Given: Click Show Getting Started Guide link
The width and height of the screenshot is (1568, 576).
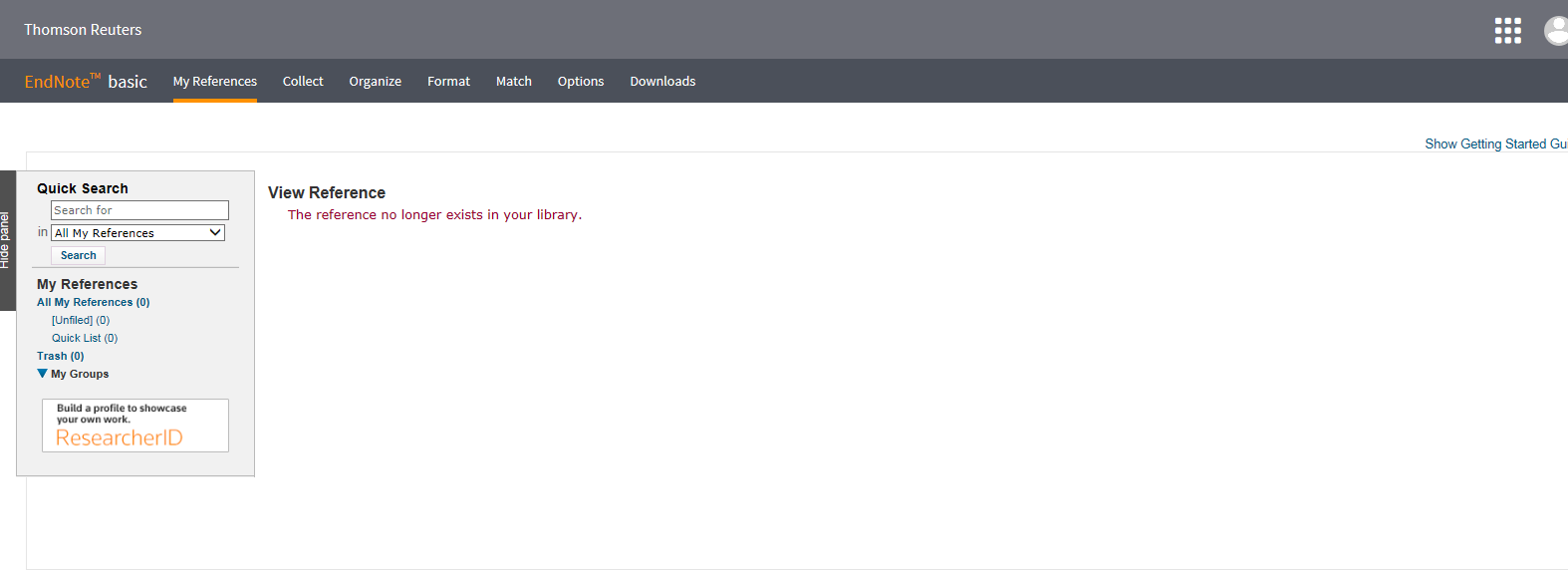Looking at the screenshot, I should 1496,144.
